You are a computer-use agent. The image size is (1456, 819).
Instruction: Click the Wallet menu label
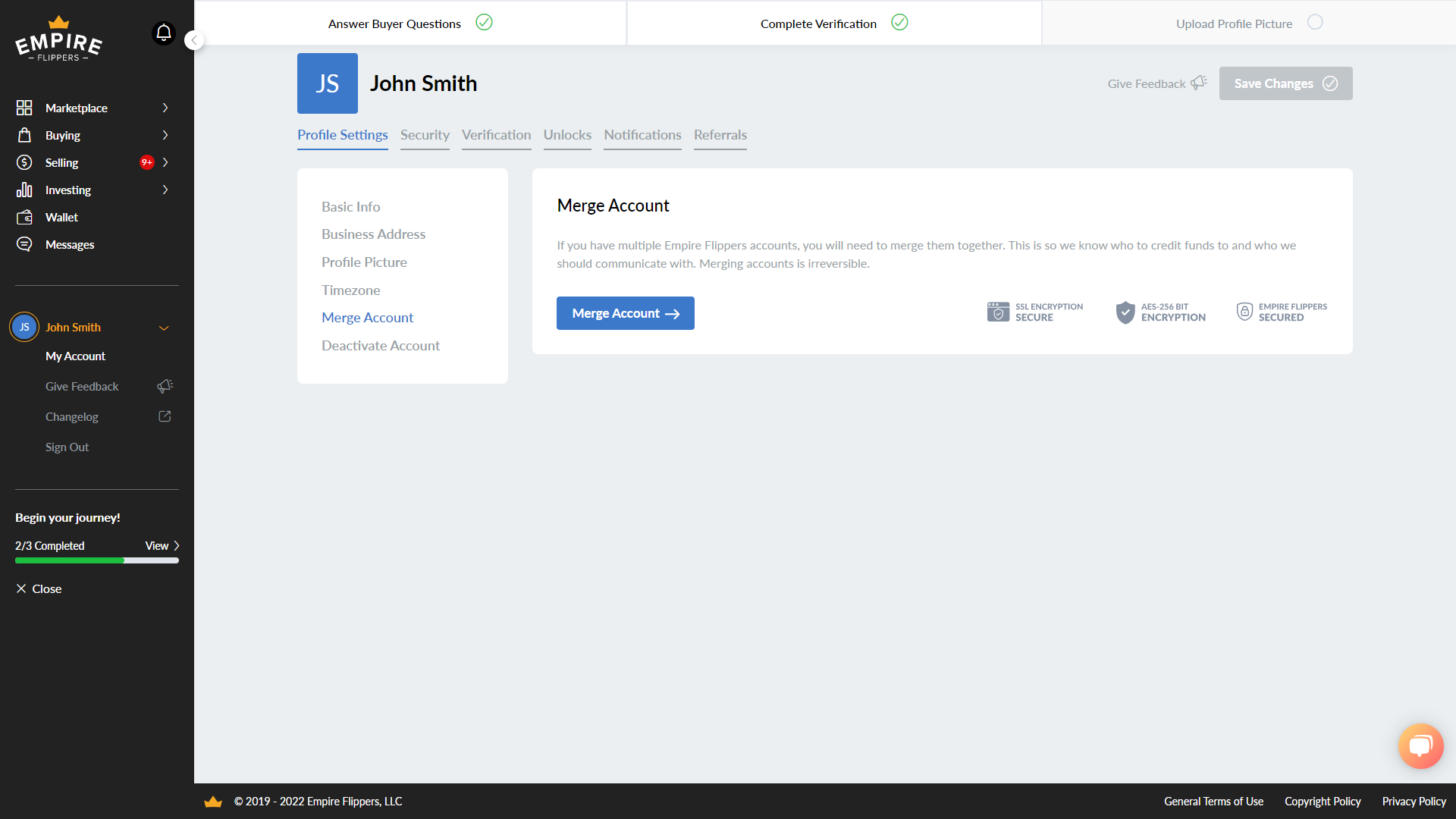[61, 217]
